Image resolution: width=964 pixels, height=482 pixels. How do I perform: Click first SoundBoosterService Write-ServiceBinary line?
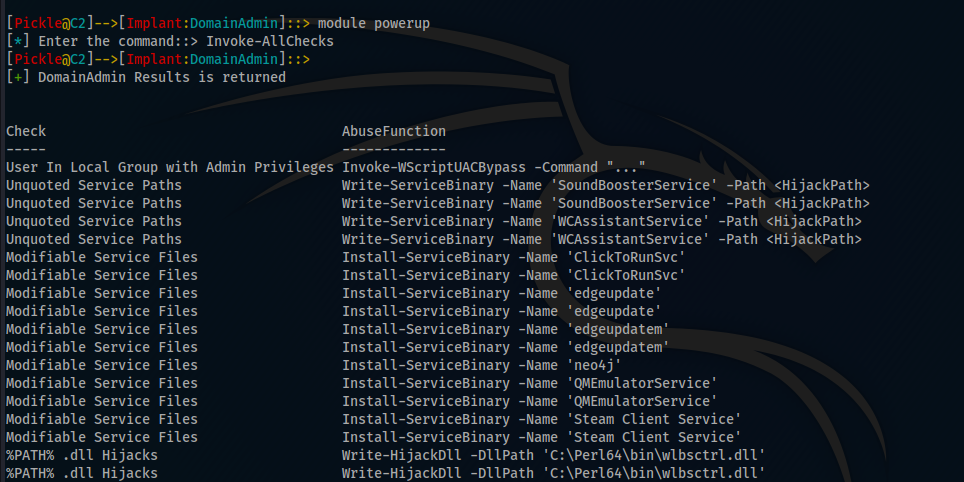click(x=606, y=185)
